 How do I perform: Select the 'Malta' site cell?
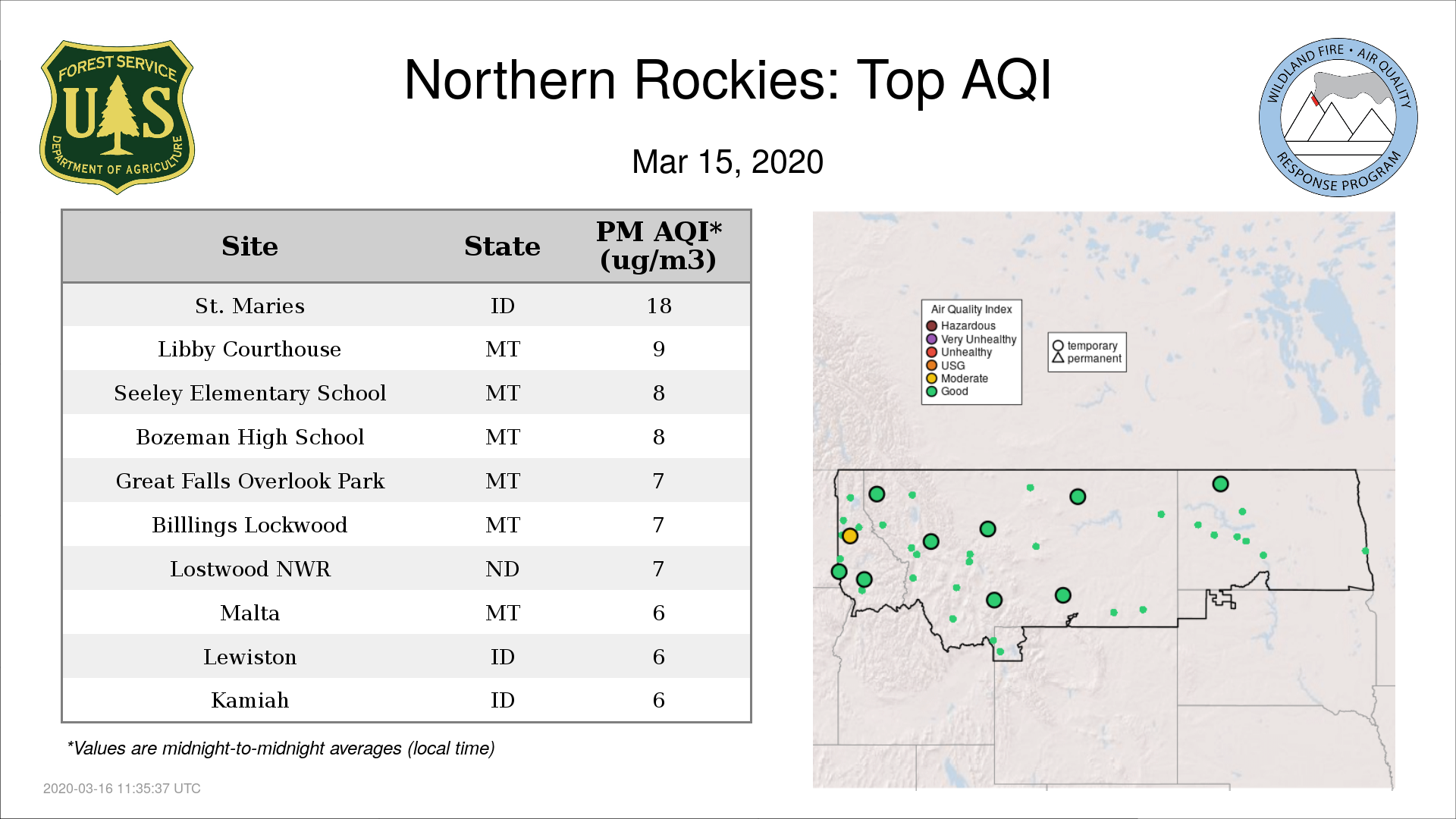pos(249,613)
